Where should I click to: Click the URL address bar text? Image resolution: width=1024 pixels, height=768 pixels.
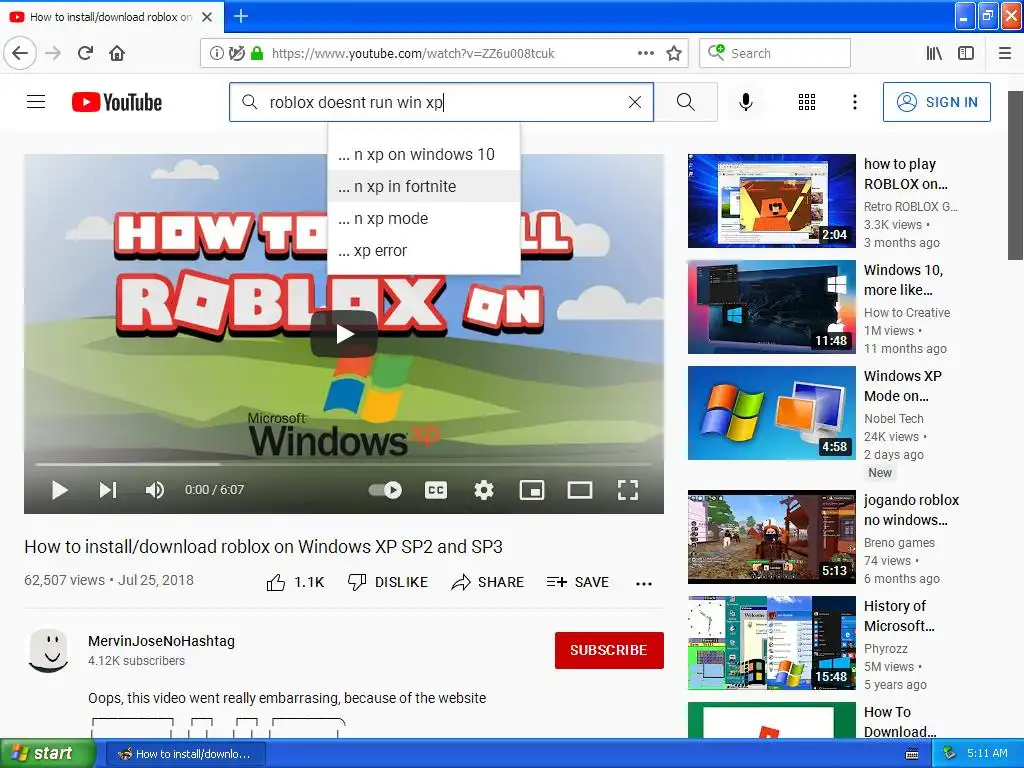click(x=413, y=53)
